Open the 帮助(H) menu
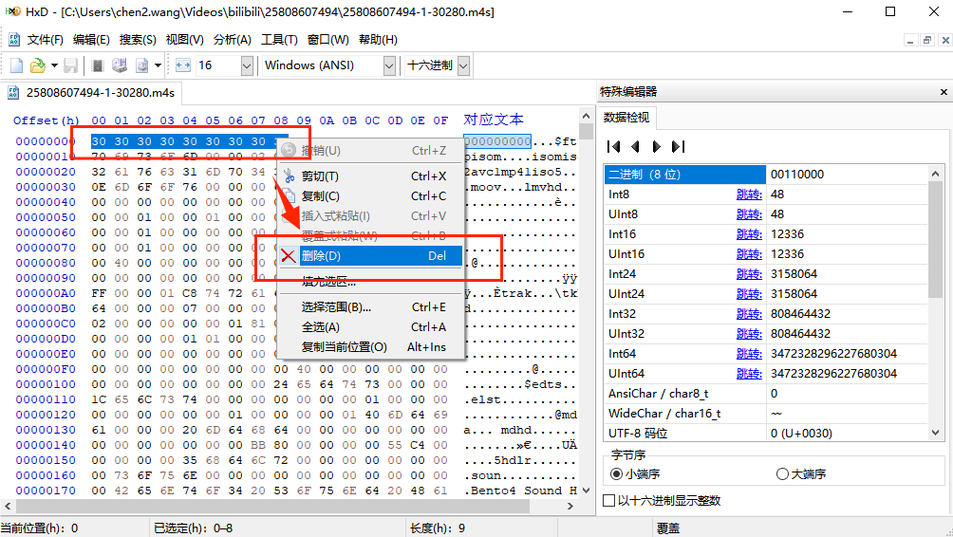The width and height of the screenshot is (953, 537). click(378, 39)
